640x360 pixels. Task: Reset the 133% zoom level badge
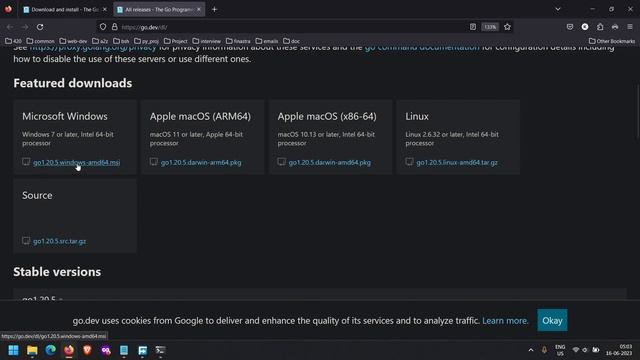point(490,27)
